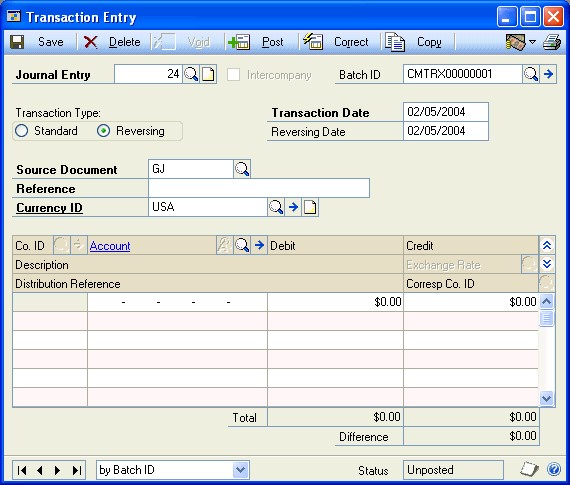
Task: Open Account lookup magnifier in grid header
Action: [242, 245]
